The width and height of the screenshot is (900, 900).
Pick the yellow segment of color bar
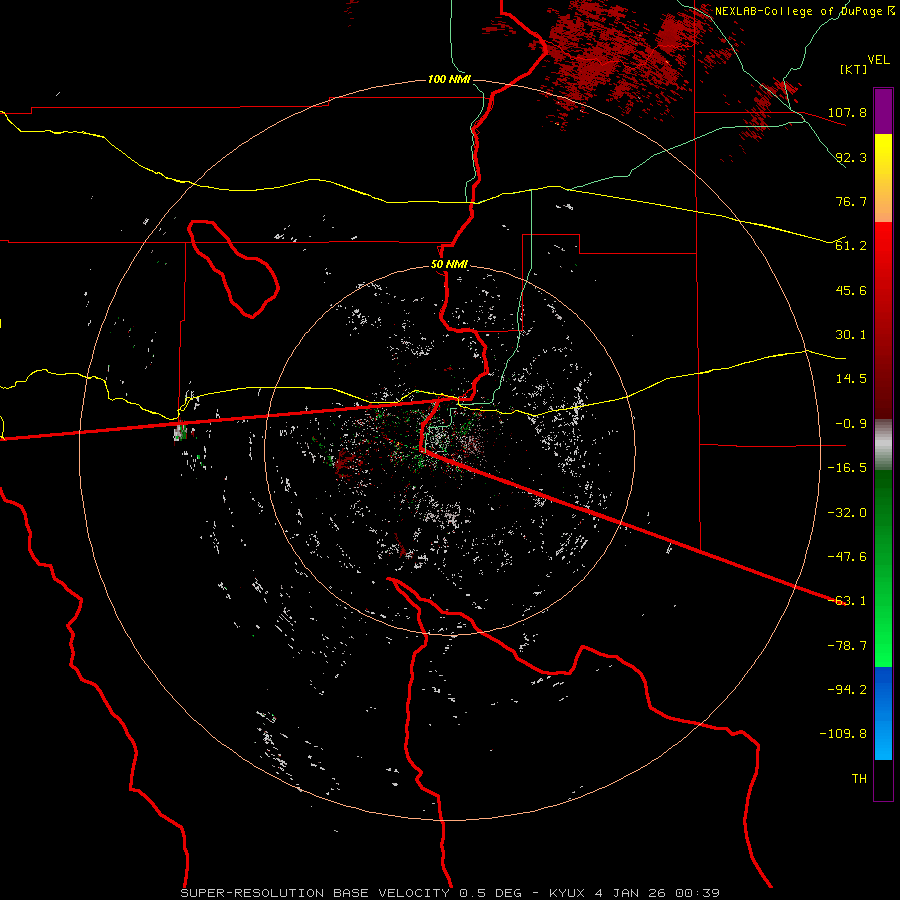pos(883,178)
